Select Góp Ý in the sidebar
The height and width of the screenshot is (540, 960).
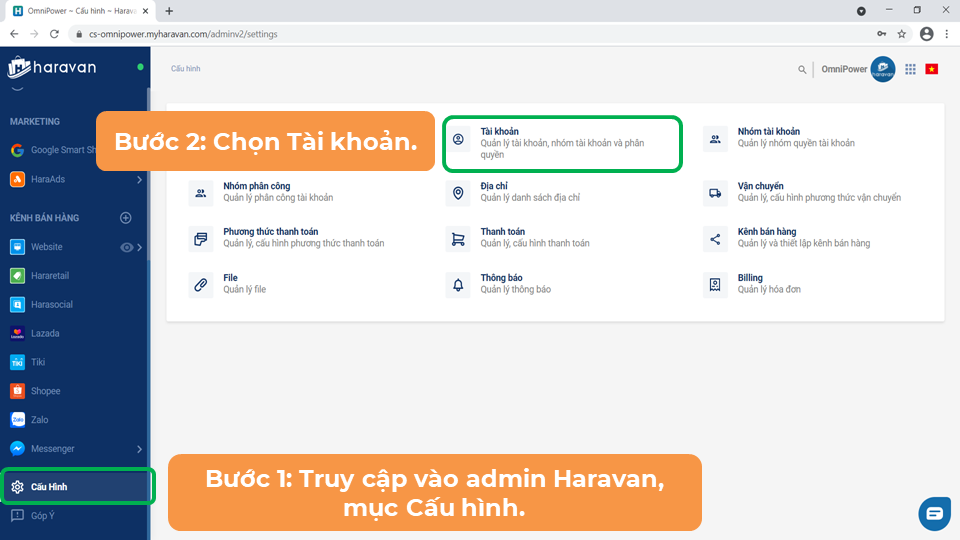42,516
